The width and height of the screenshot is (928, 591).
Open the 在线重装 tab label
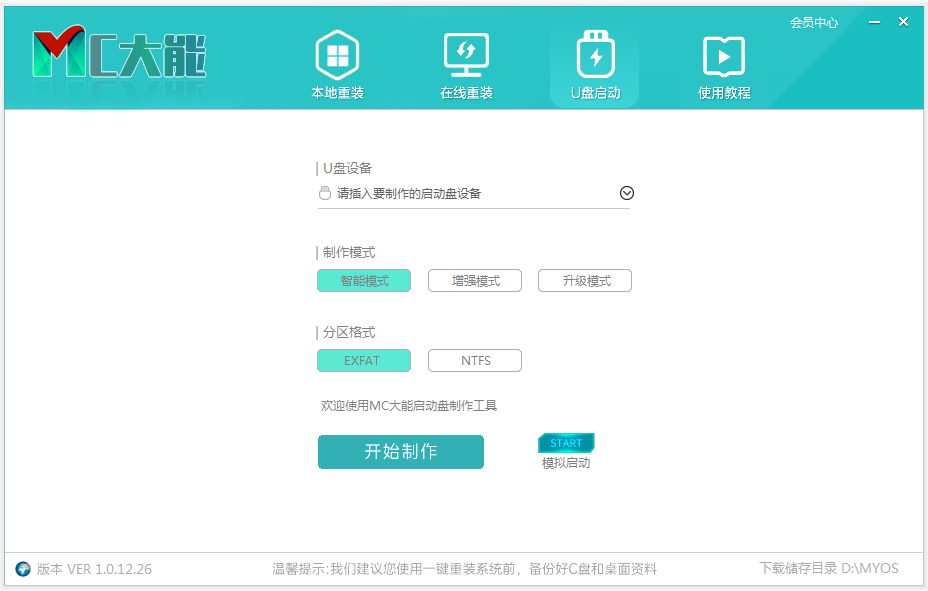click(x=466, y=93)
